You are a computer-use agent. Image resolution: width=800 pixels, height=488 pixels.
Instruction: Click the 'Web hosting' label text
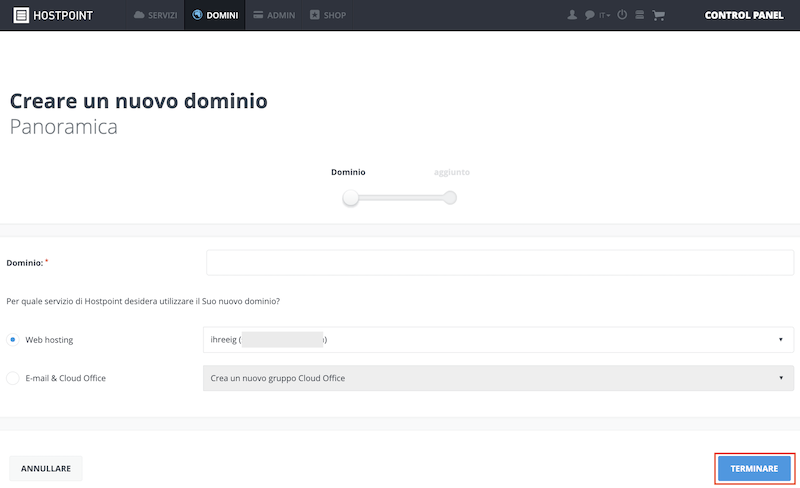pos(49,340)
